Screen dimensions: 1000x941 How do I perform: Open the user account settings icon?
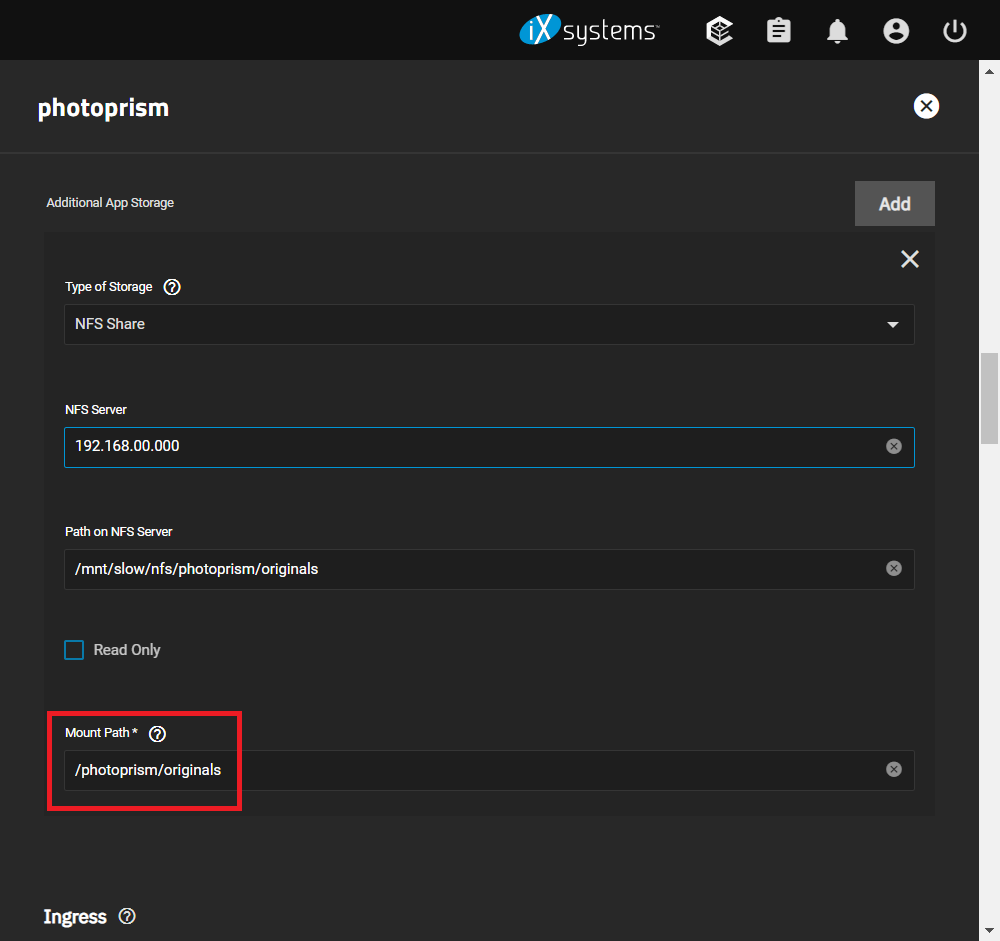895,31
